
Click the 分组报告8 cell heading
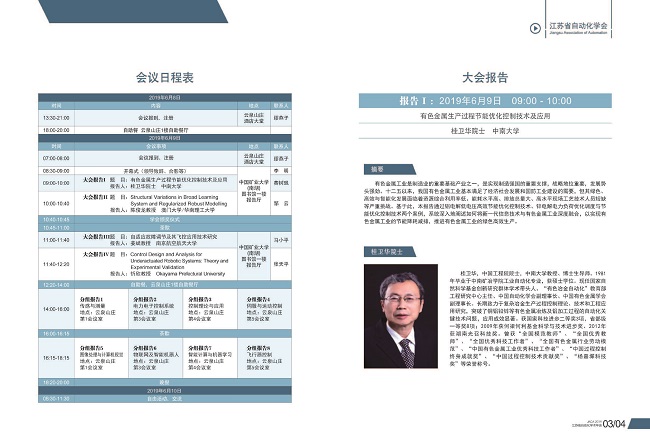258,348
